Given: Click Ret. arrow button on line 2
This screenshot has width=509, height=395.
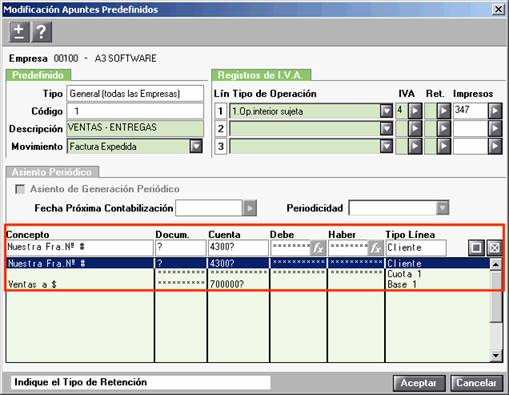Looking at the screenshot, I should (x=444, y=129).
